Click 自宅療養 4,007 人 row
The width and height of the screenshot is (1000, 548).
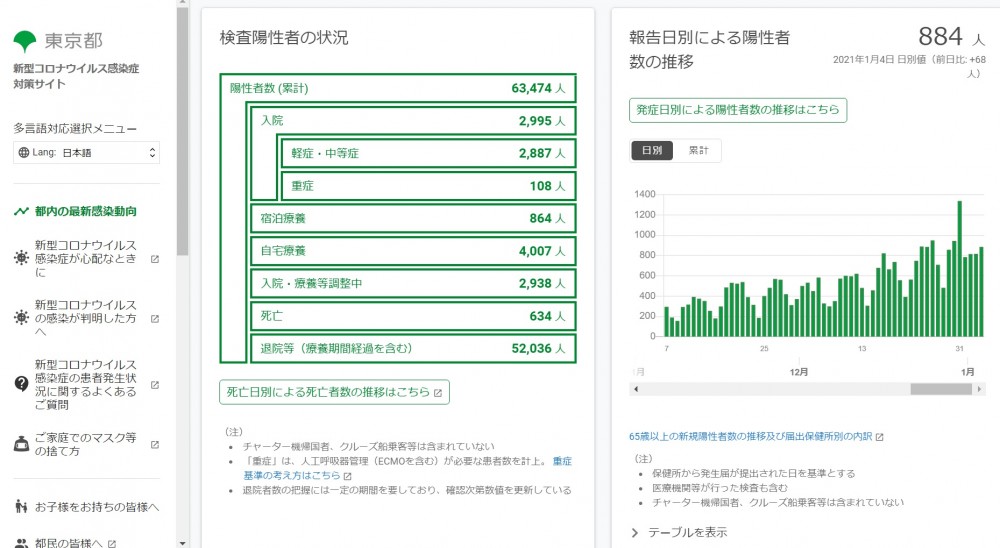click(x=413, y=251)
